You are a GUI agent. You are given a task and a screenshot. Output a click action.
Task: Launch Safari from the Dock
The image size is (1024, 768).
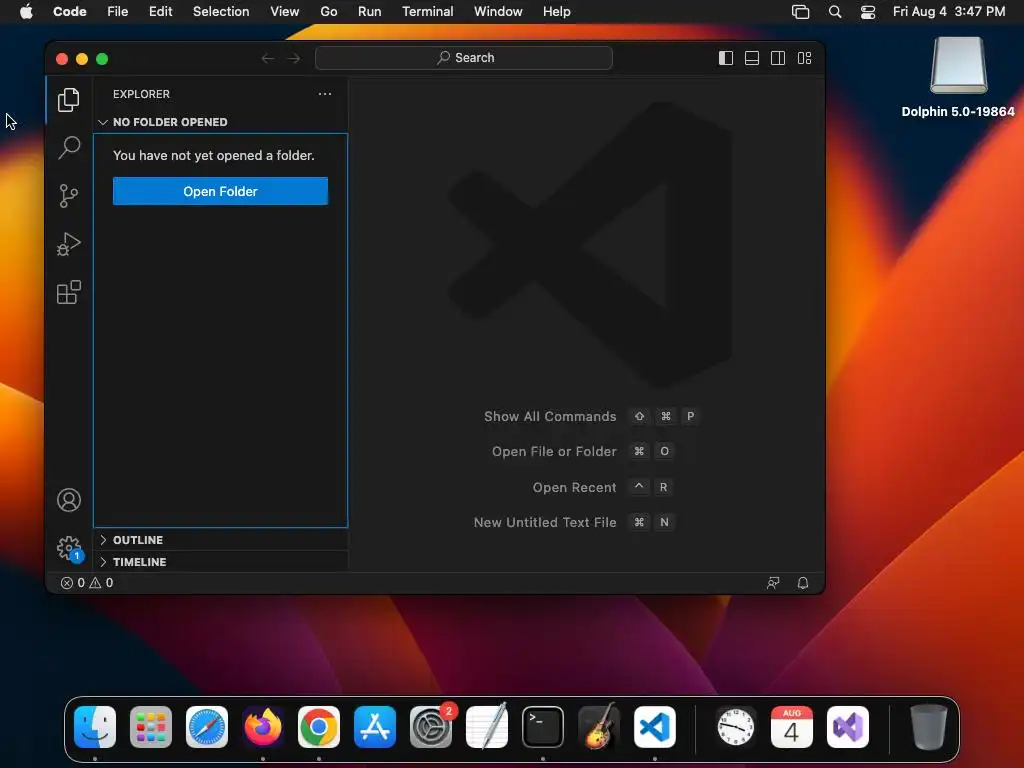207,727
